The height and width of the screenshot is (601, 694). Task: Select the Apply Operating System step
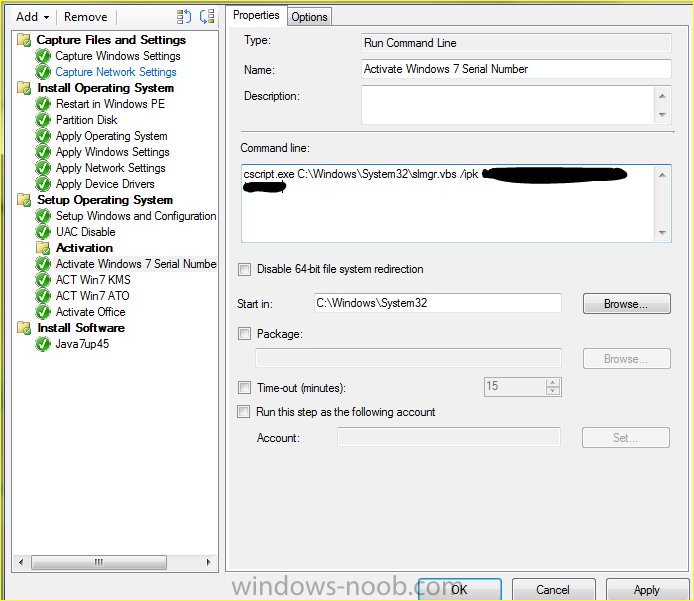(112, 136)
